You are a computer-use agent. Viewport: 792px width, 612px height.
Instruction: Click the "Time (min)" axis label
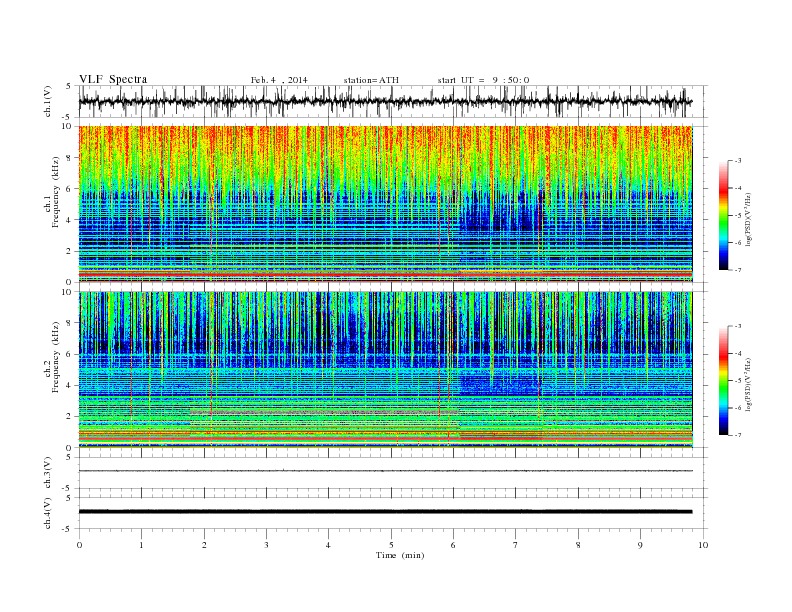[400, 555]
